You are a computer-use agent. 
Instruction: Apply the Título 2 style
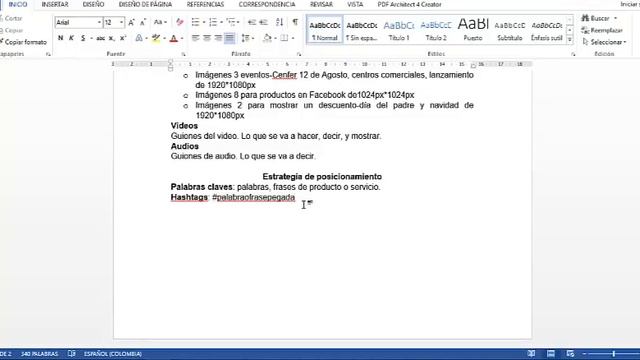(x=436, y=30)
